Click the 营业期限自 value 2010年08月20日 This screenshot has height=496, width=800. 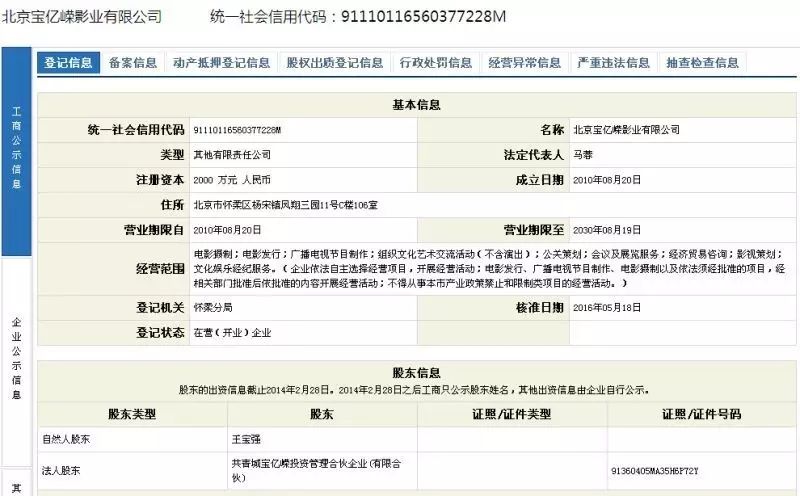click(227, 230)
